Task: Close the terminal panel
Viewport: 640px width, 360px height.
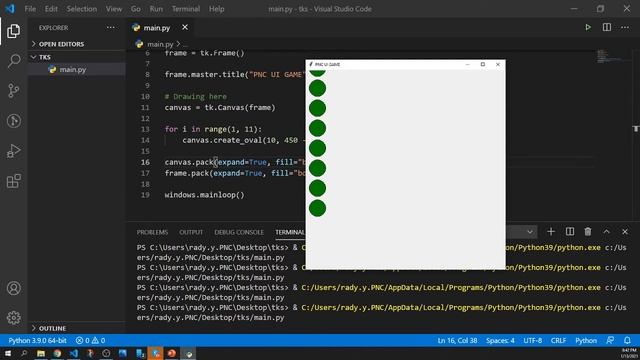Action: [625, 232]
